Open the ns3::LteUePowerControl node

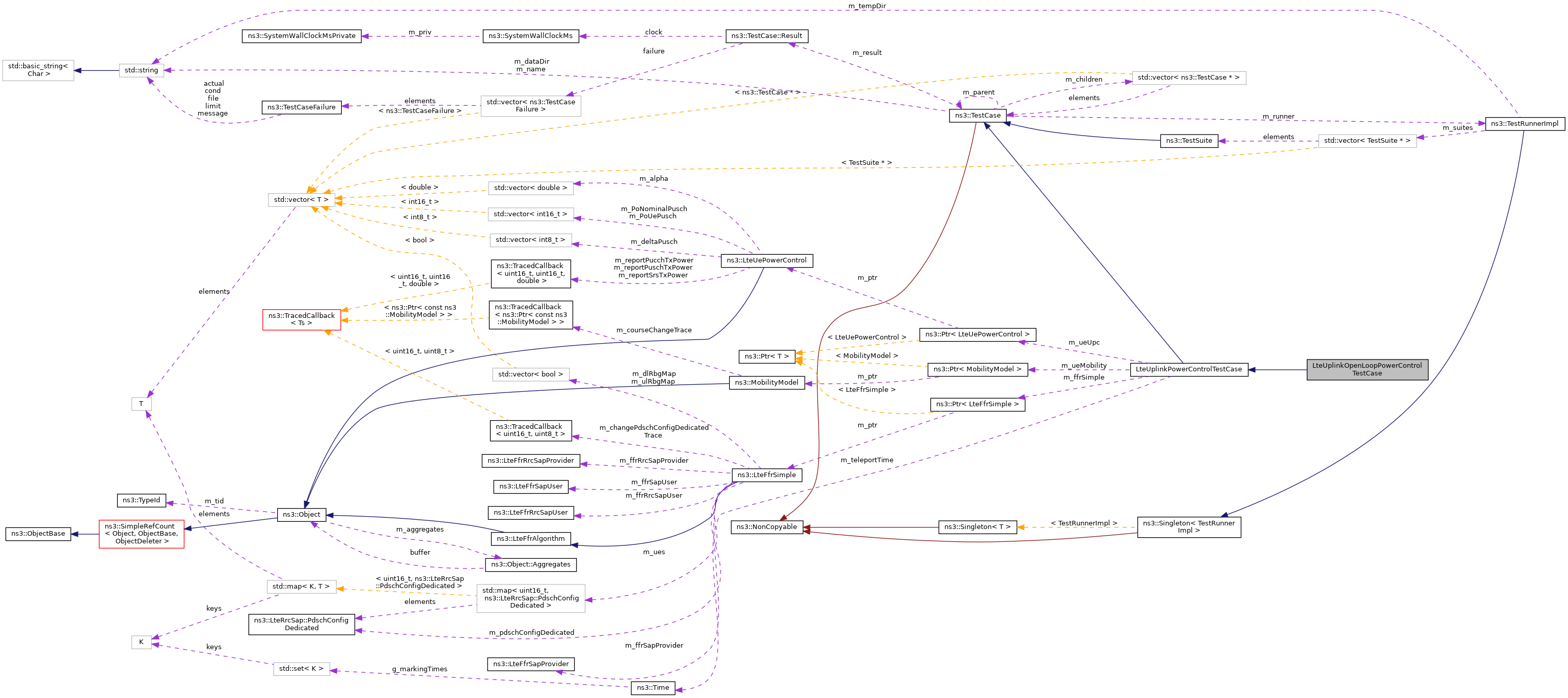coord(766,261)
